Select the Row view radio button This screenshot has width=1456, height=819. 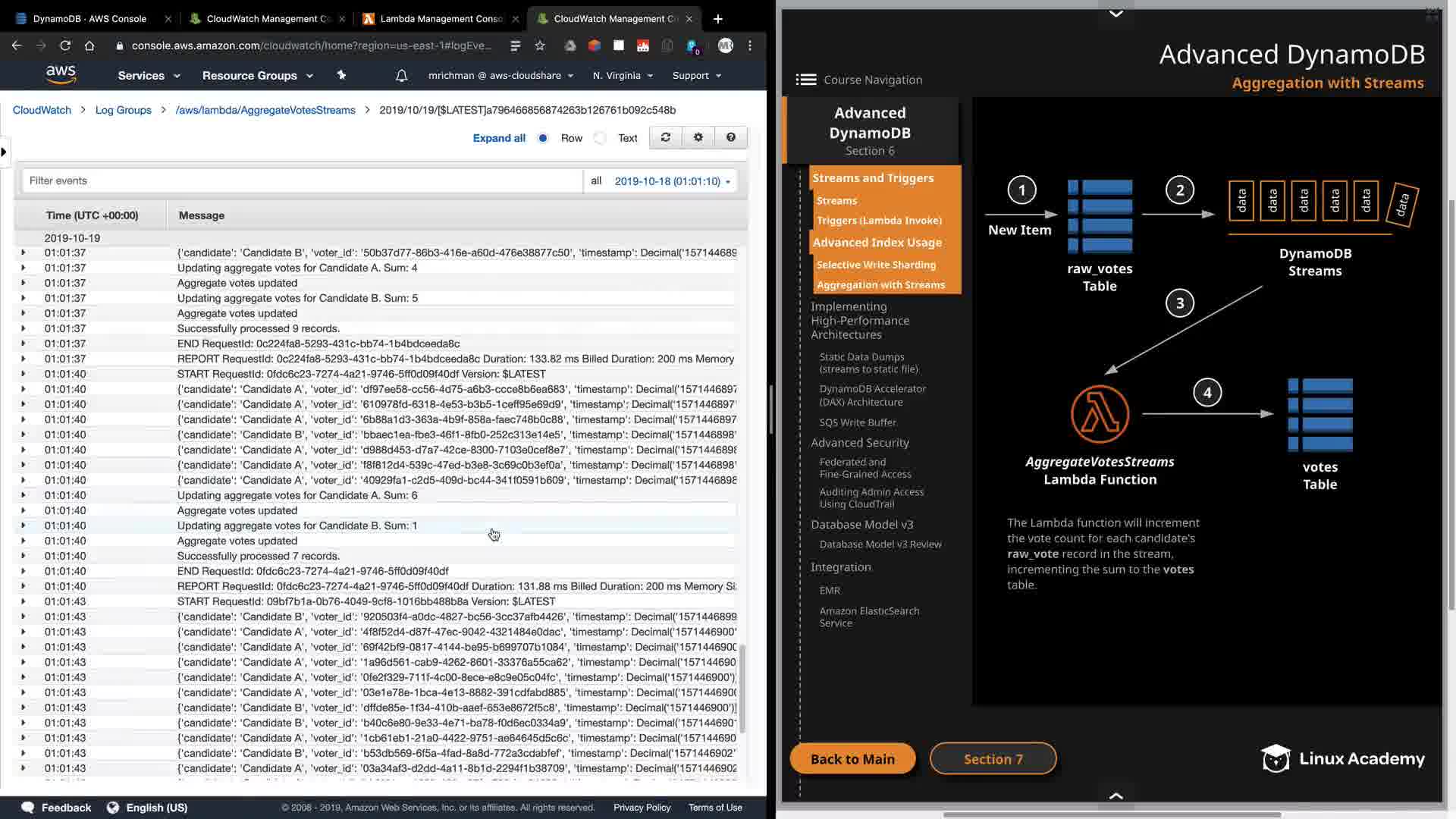pyautogui.click(x=543, y=138)
